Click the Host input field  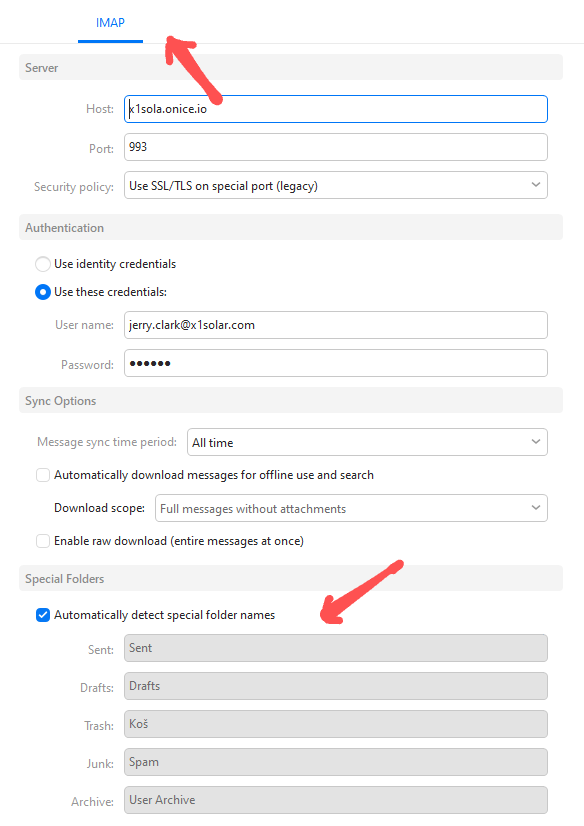click(x=336, y=109)
